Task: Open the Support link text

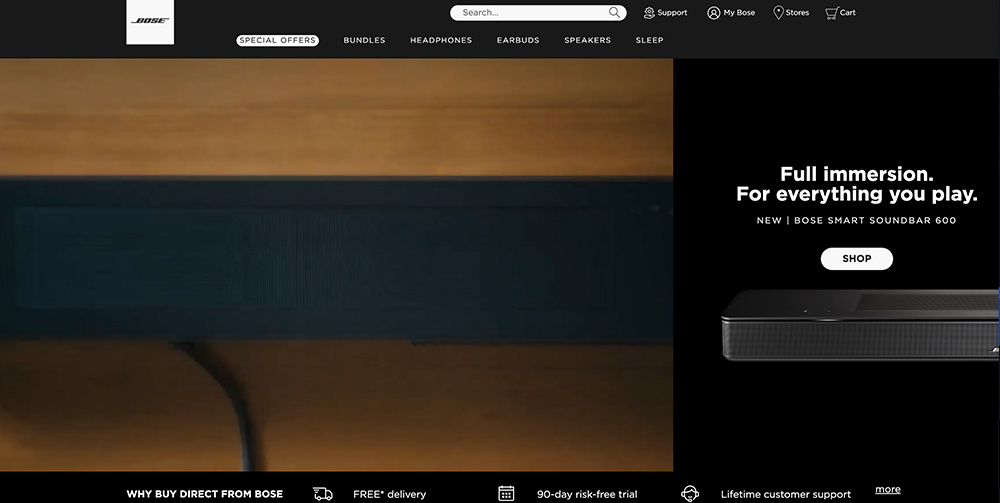Action: pyautogui.click(x=672, y=13)
